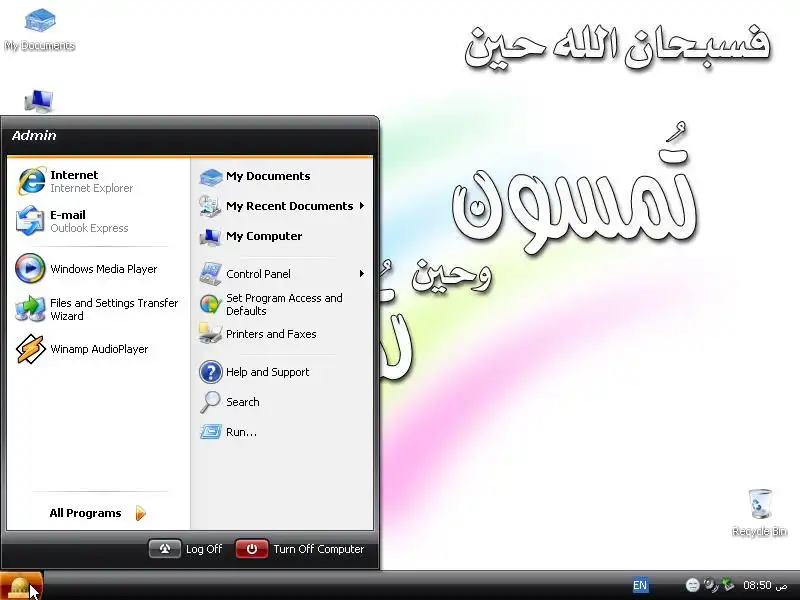This screenshot has width=800, height=600.
Task: Click the Help and Support question mark icon
Action: [x=210, y=372]
